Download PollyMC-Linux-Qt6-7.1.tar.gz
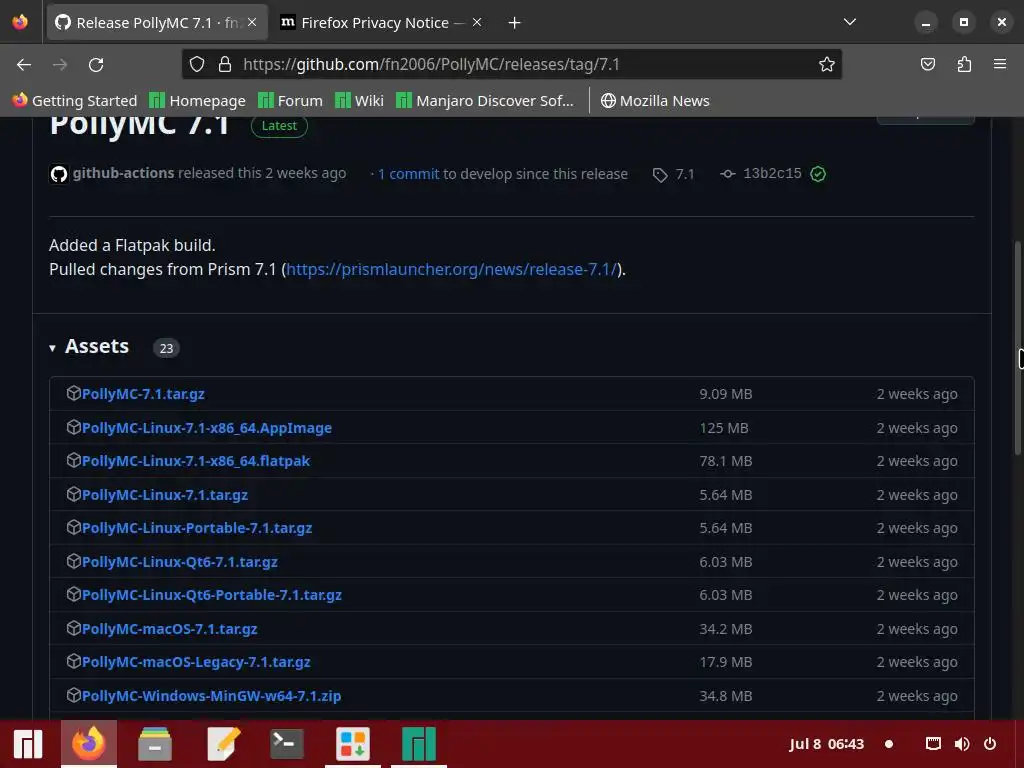Screen dimensions: 1024x768 click(x=180, y=562)
